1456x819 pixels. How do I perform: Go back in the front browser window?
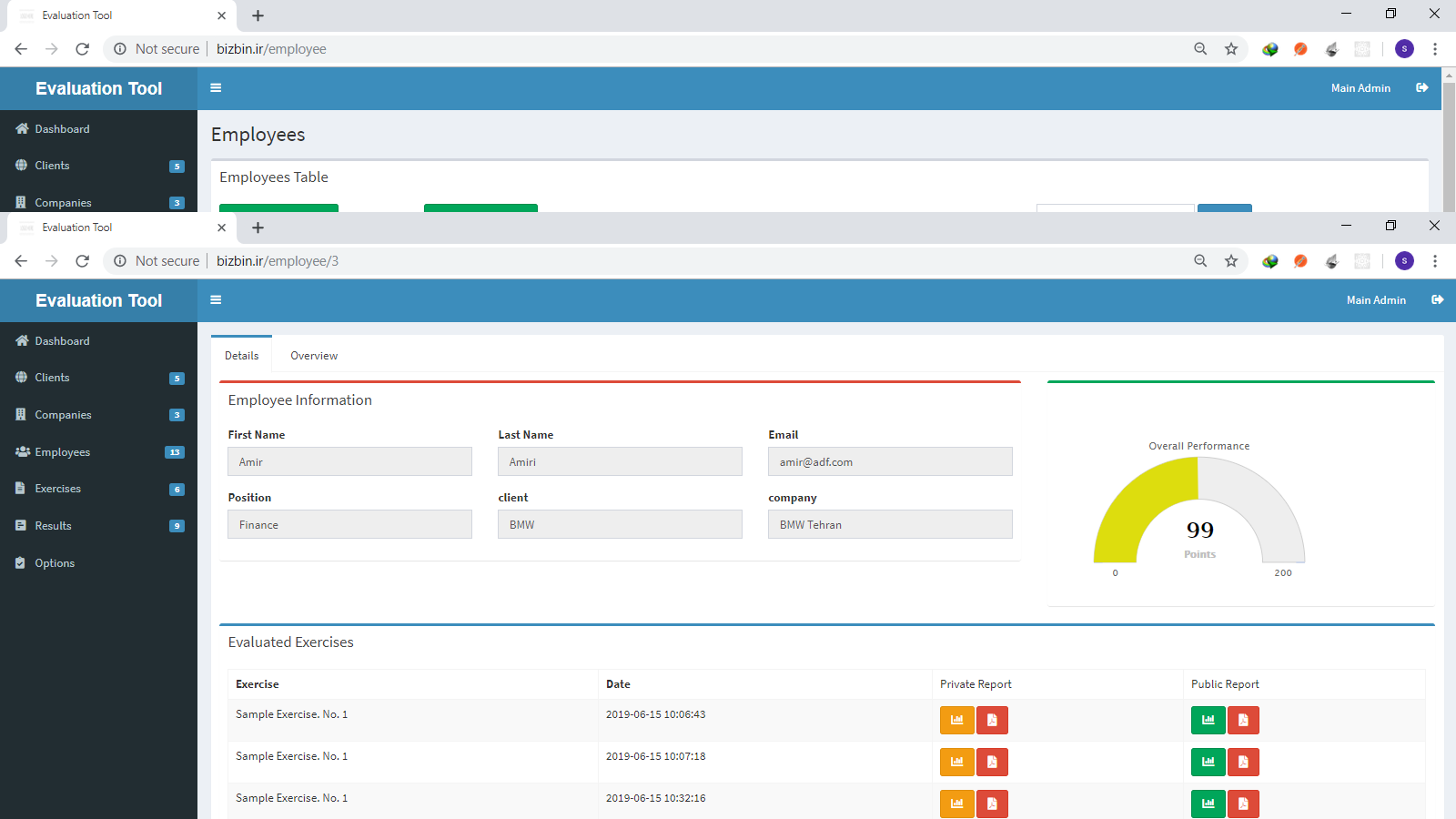pos(21,261)
